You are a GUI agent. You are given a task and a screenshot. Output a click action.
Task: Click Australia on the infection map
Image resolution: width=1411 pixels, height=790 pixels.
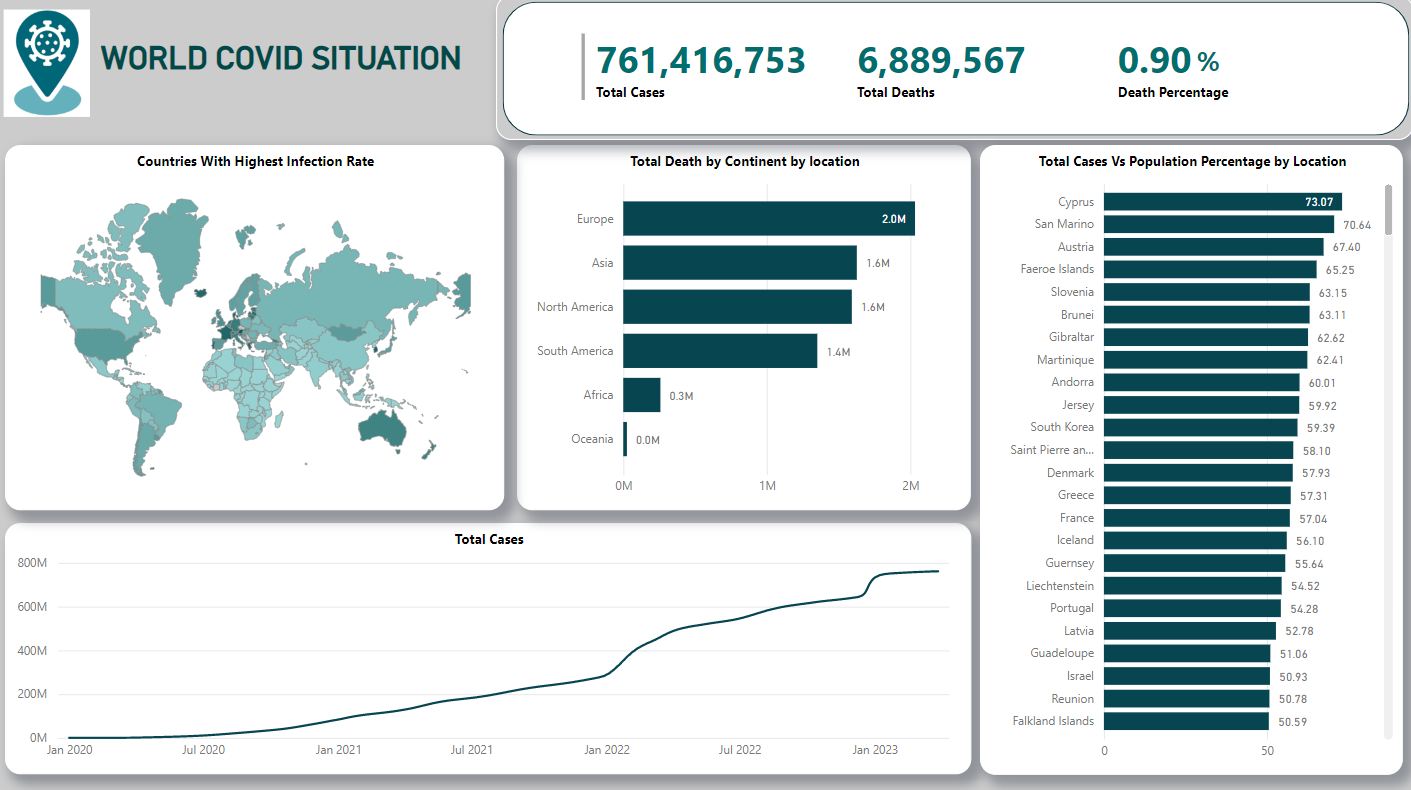(381, 427)
